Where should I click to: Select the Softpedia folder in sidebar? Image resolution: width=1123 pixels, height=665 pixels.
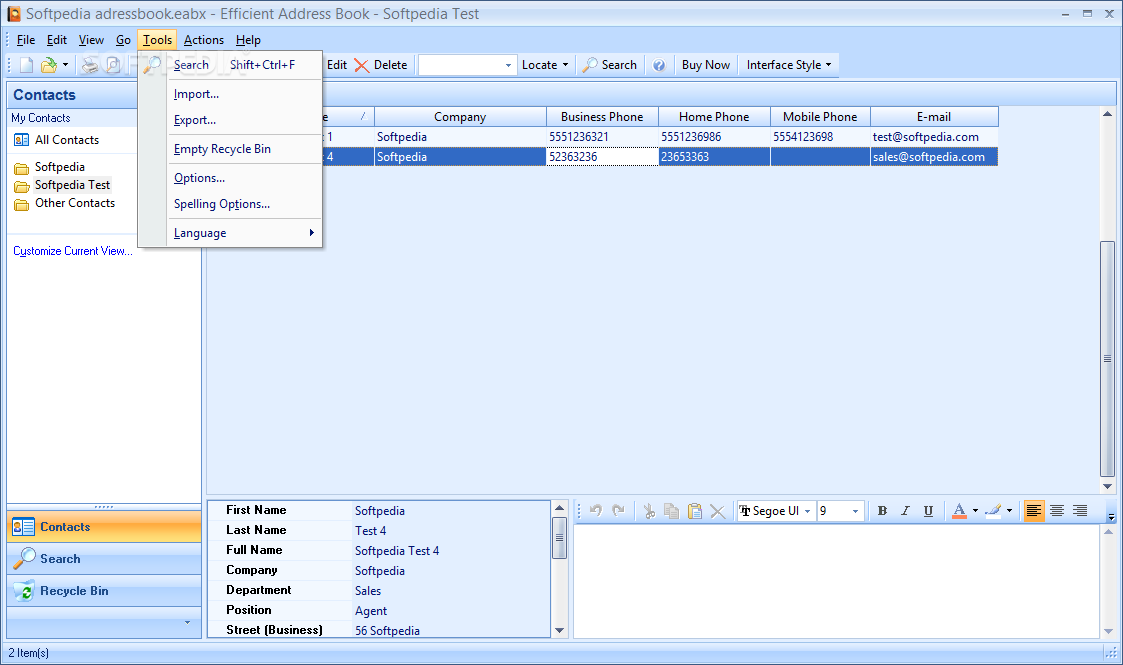tap(59, 167)
